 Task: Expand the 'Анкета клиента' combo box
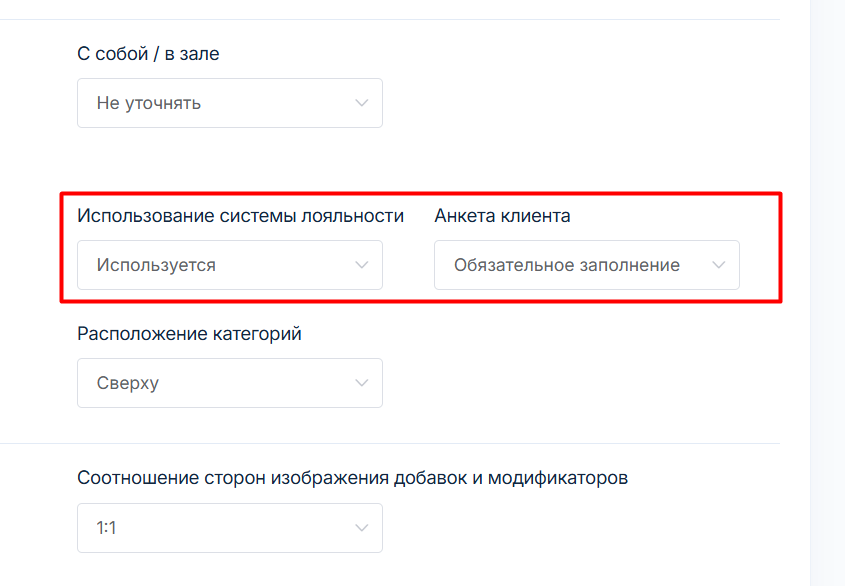pyautogui.click(x=586, y=265)
